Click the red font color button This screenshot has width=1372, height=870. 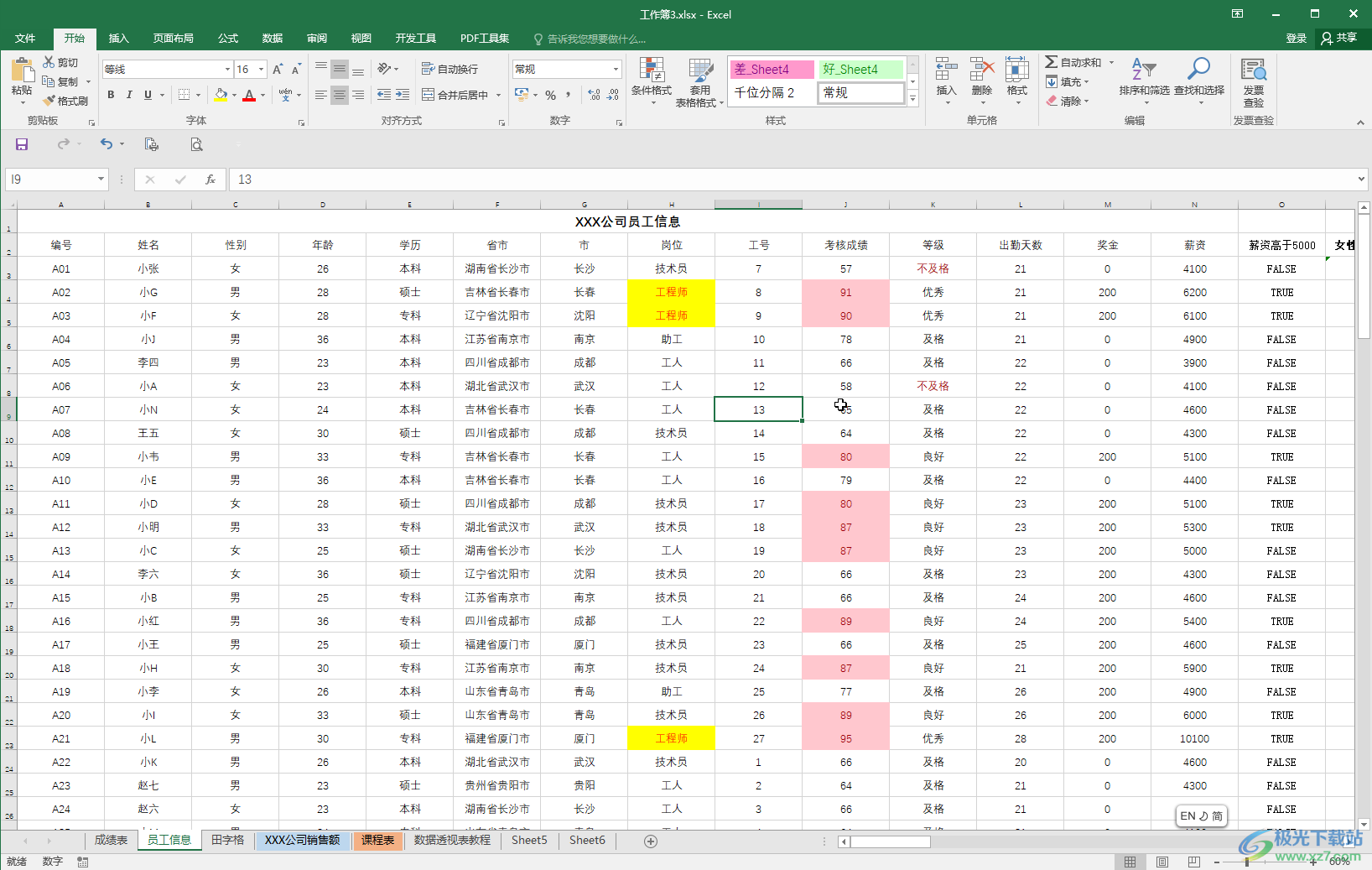pos(249,95)
